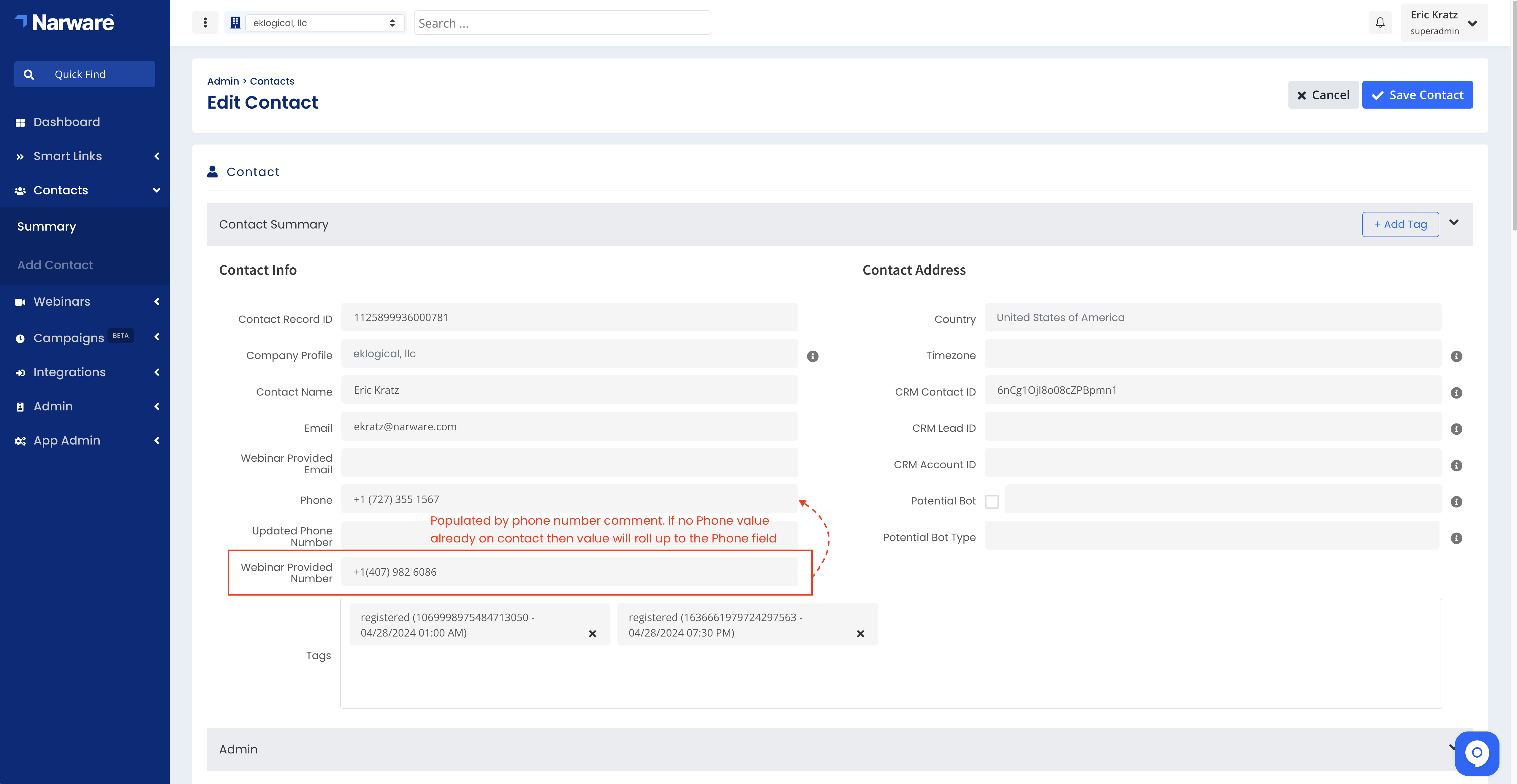Viewport: 1517px width, 784px height.
Task: Remove the 07:30 PM registered tag
Action: [860, 633]
